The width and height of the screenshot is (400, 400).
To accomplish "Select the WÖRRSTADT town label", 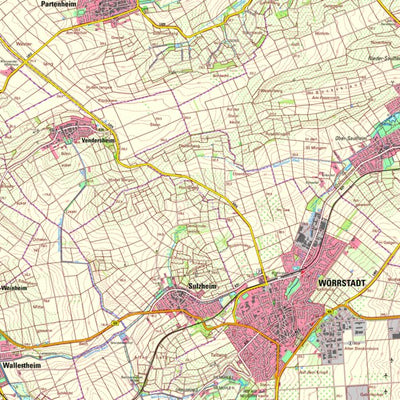I will [x=342, y=283].
